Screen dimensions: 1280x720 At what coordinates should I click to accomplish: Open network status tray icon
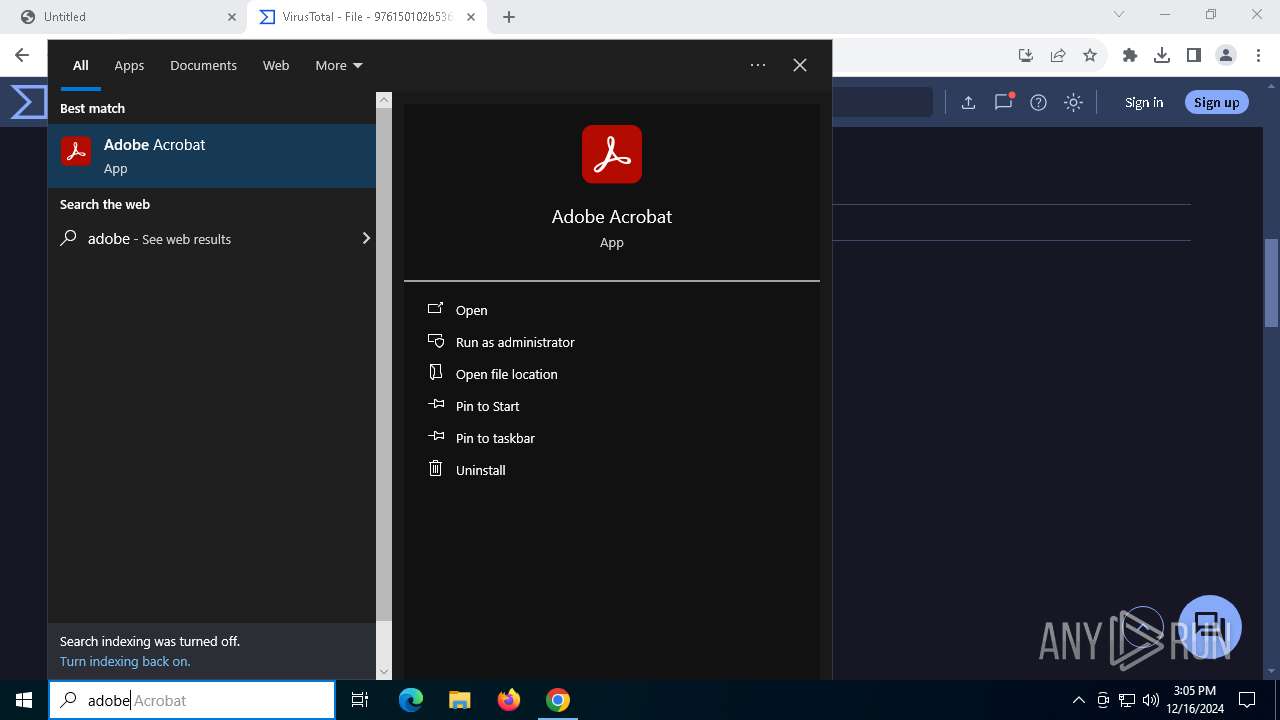(1127, 700)
